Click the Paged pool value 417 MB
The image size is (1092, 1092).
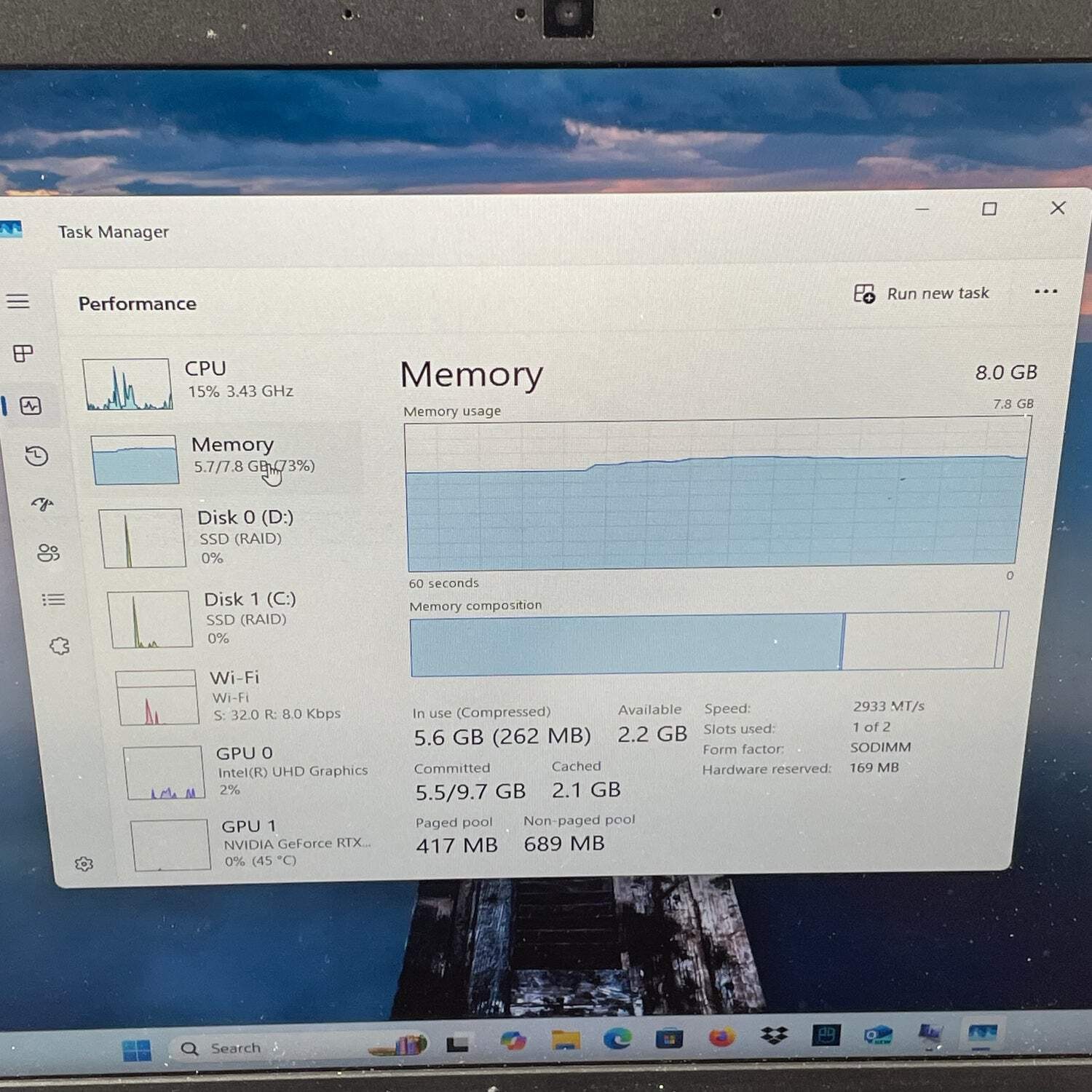[456, 845]
